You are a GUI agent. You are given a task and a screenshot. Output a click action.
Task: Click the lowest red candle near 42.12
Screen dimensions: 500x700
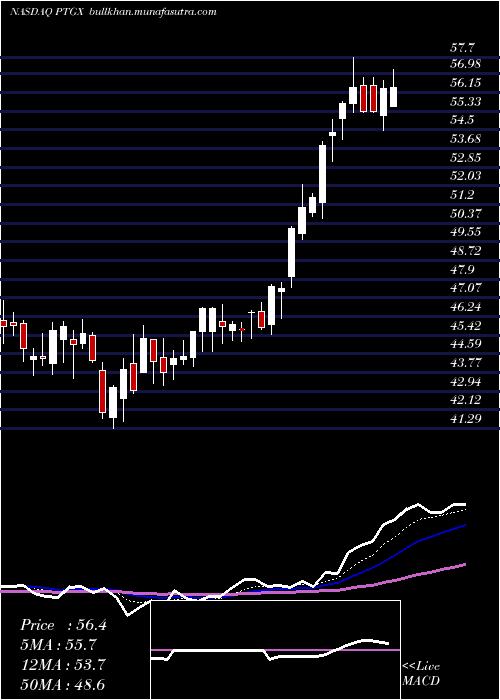point(103,391)
